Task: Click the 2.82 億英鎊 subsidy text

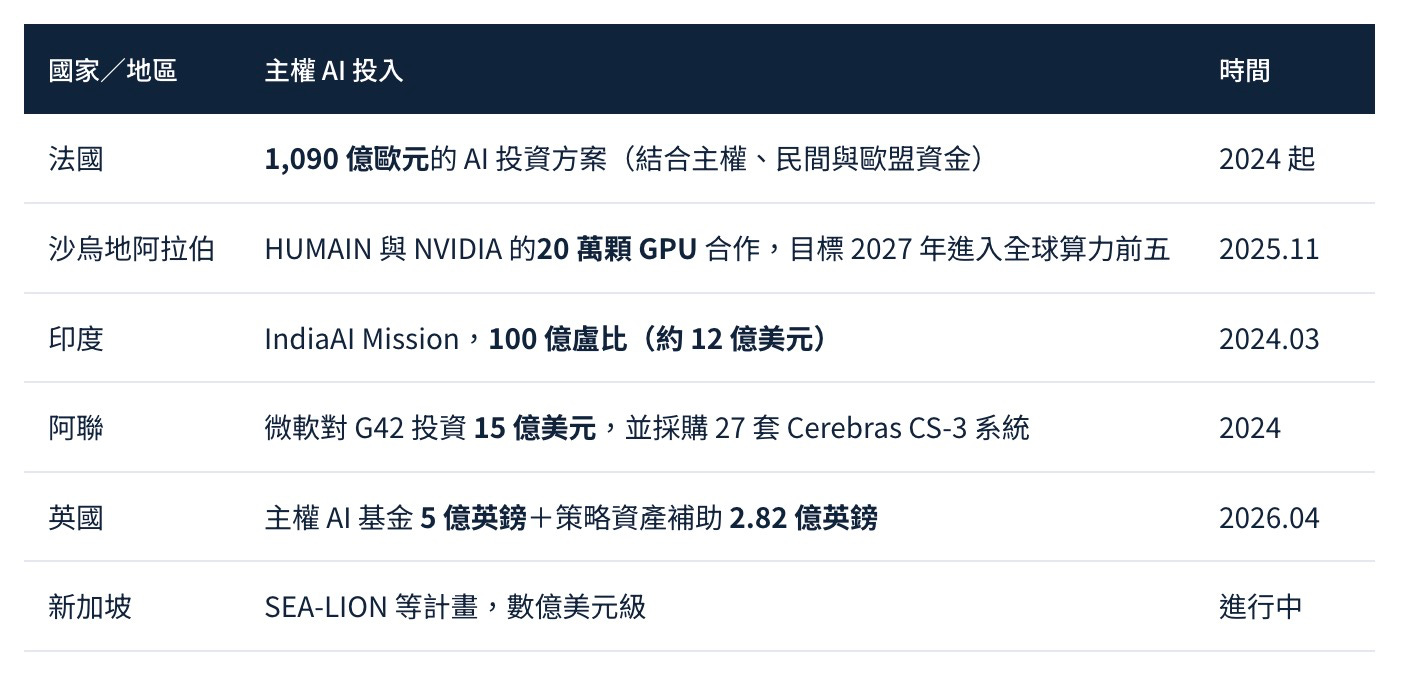Action: 803,518
